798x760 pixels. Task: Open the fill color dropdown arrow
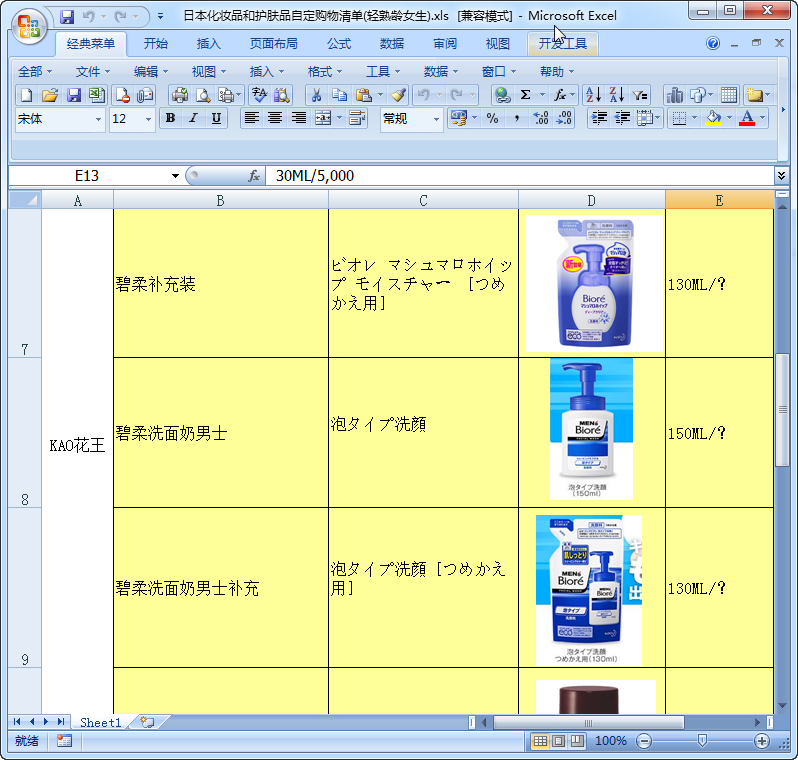729,119
